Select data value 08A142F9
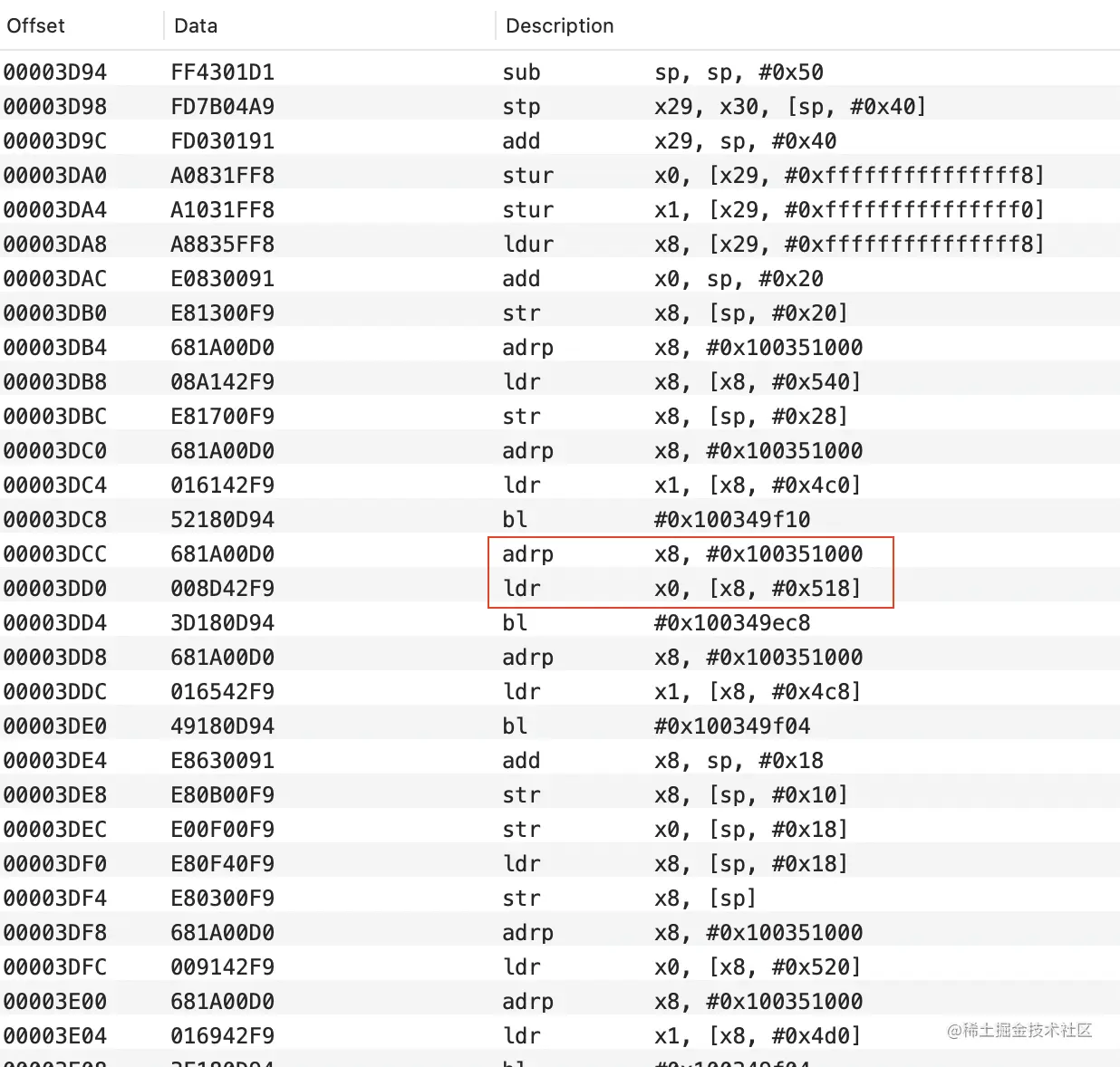 tap(222, 382)
